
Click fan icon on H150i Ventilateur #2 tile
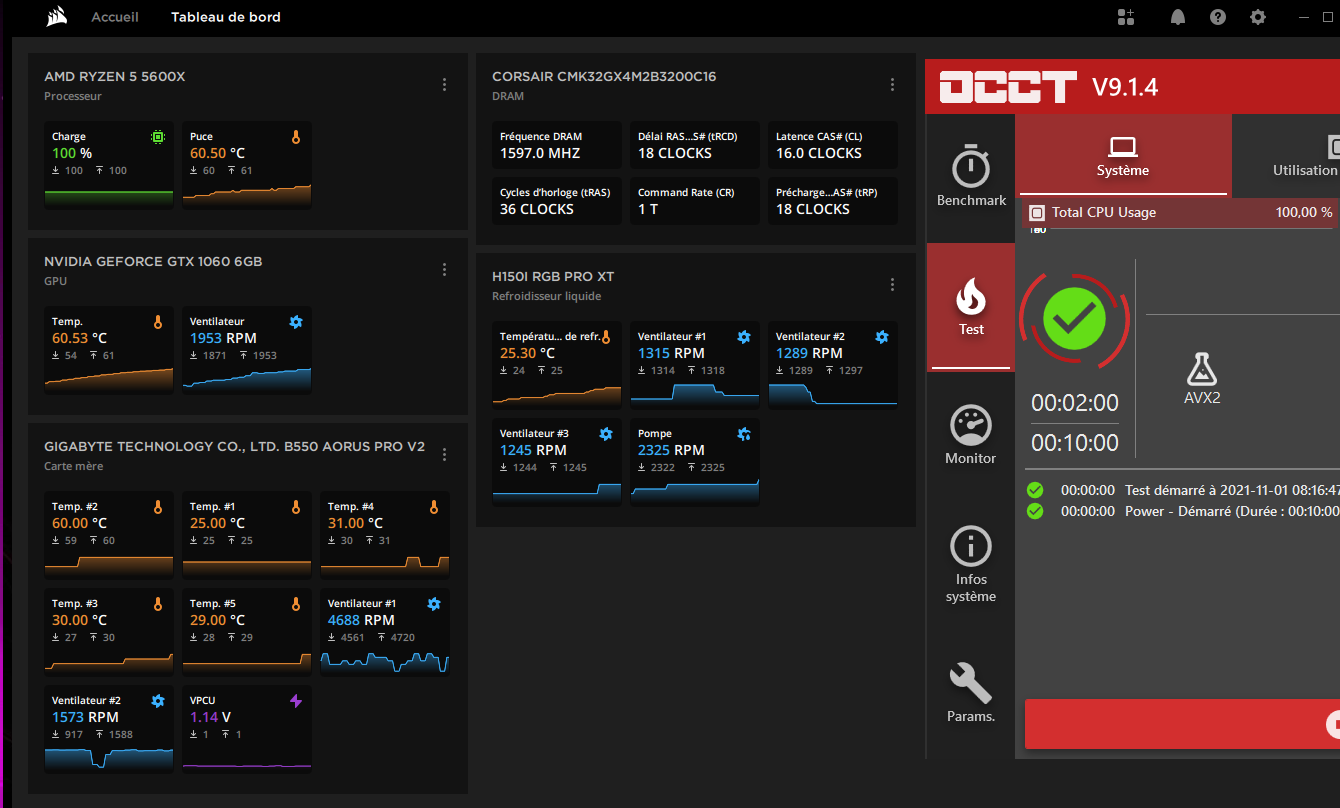click(x=882, y=337)
